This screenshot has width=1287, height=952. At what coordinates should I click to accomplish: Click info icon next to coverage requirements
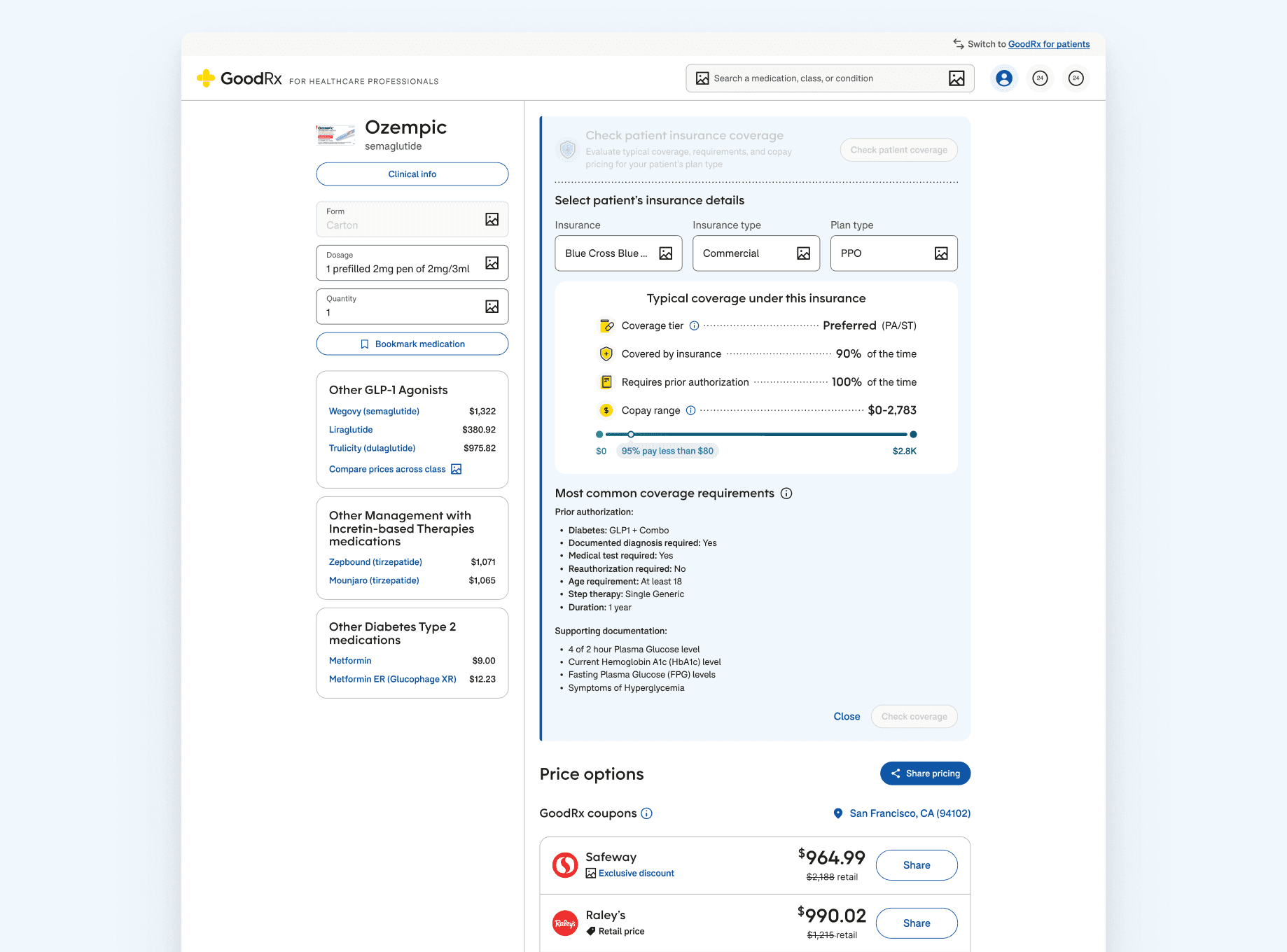pyautogui.click(x=786, y=493)
